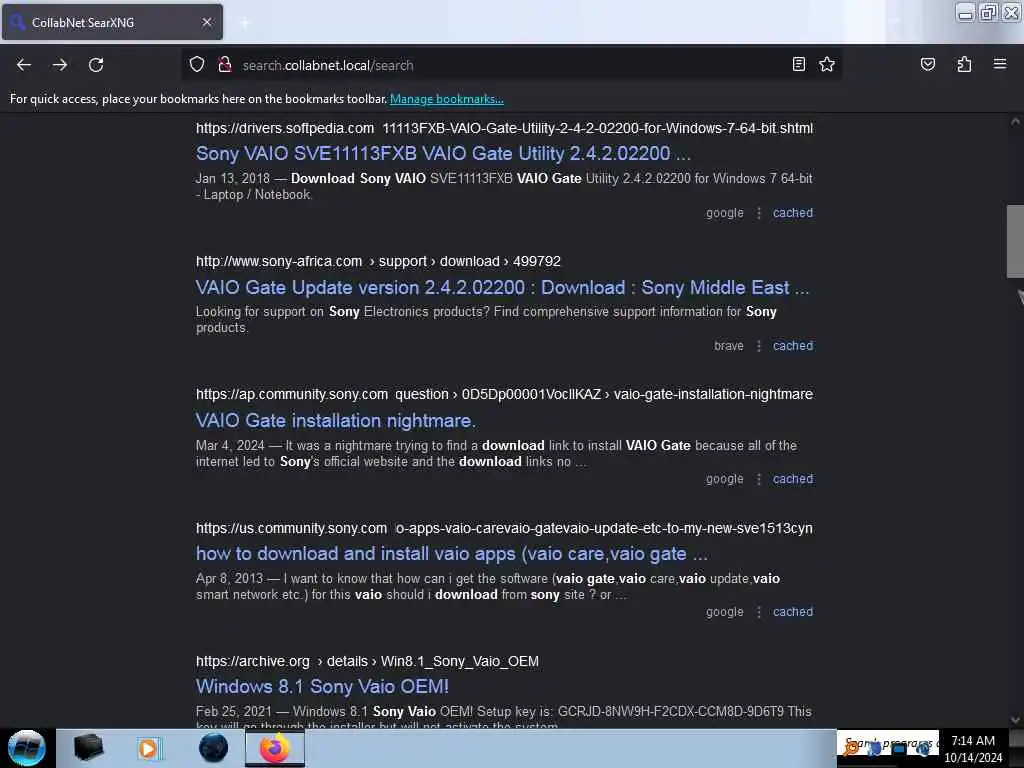
Task: Click 'google' engine label on vaio apps result
Action: click(x=725, y=612)
